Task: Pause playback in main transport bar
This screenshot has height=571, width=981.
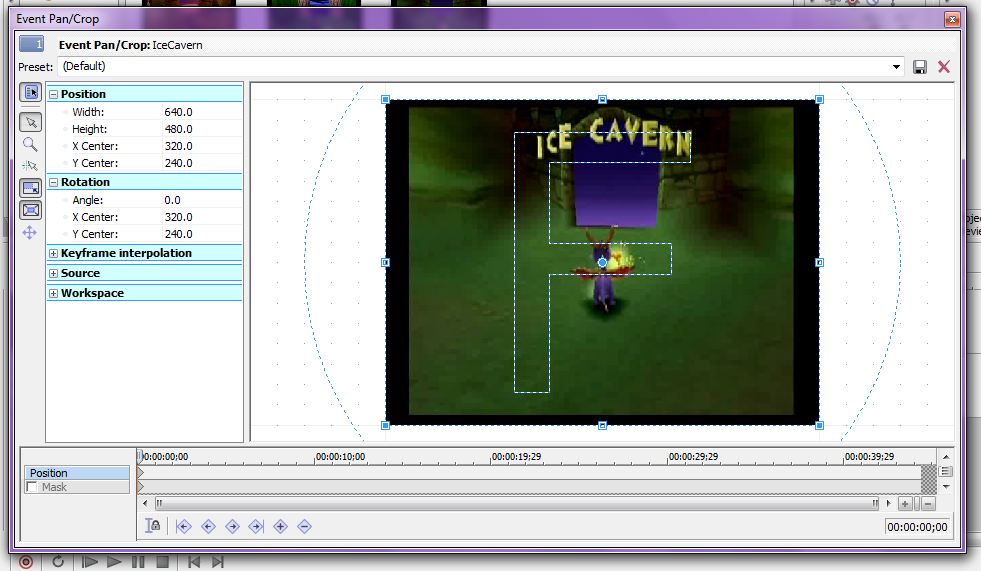Action: point(138,562)
